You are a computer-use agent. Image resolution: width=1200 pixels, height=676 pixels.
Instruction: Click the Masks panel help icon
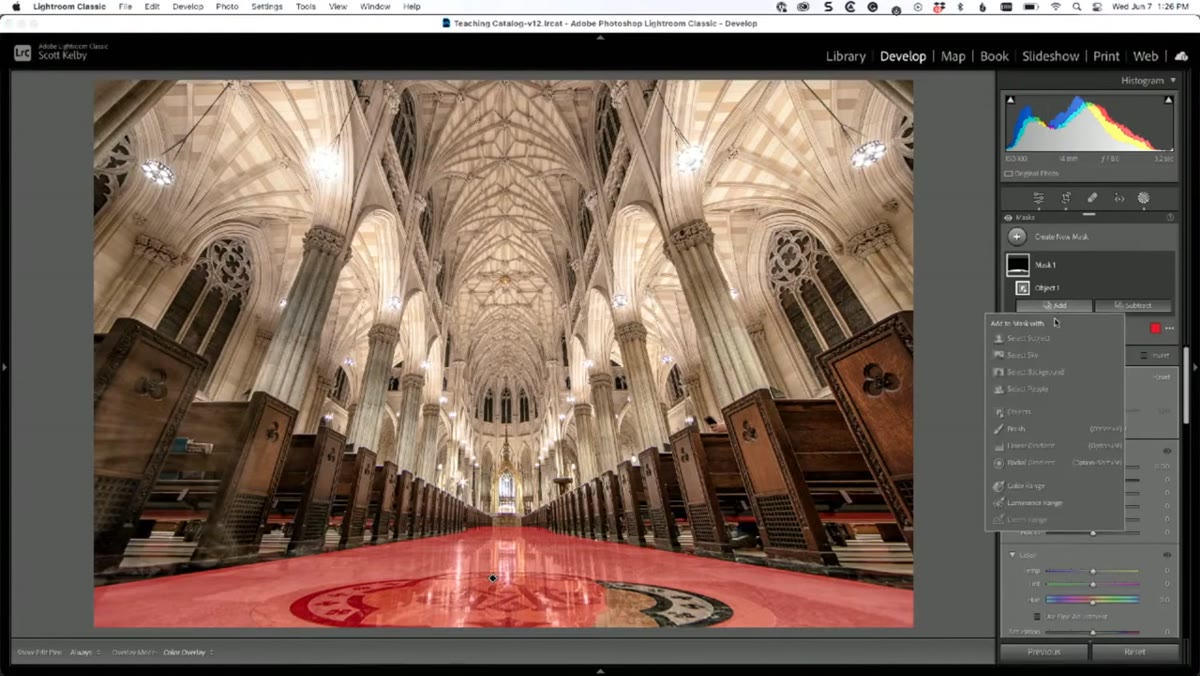1170,217
